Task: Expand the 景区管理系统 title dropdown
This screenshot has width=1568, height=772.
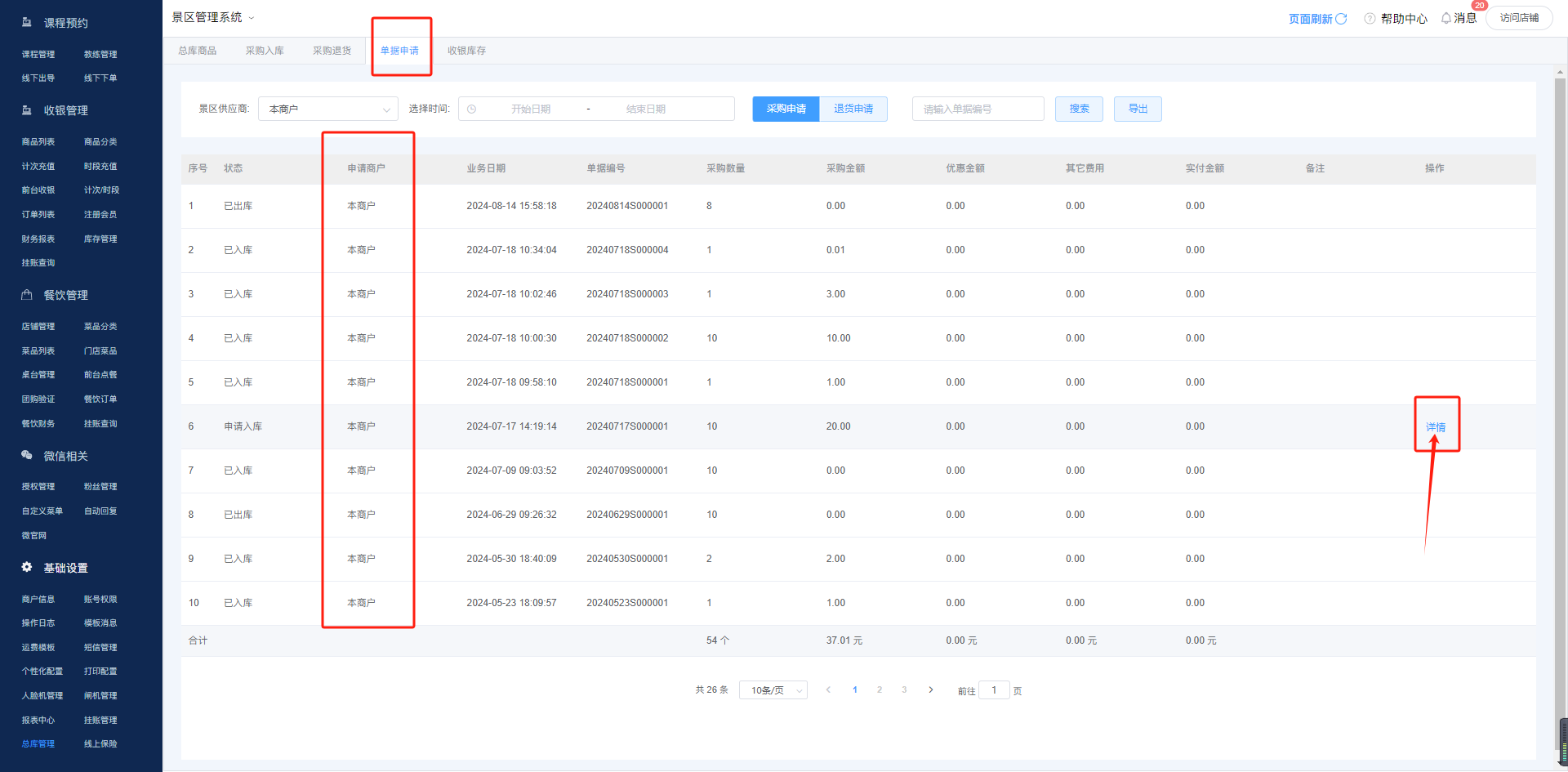Action: click(x=252, y=18)
